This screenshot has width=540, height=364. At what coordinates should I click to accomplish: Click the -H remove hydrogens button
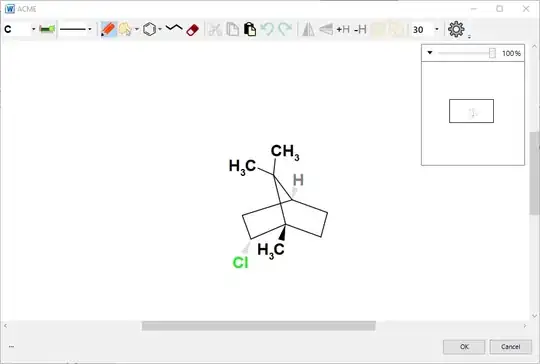[x=360, y=29]
